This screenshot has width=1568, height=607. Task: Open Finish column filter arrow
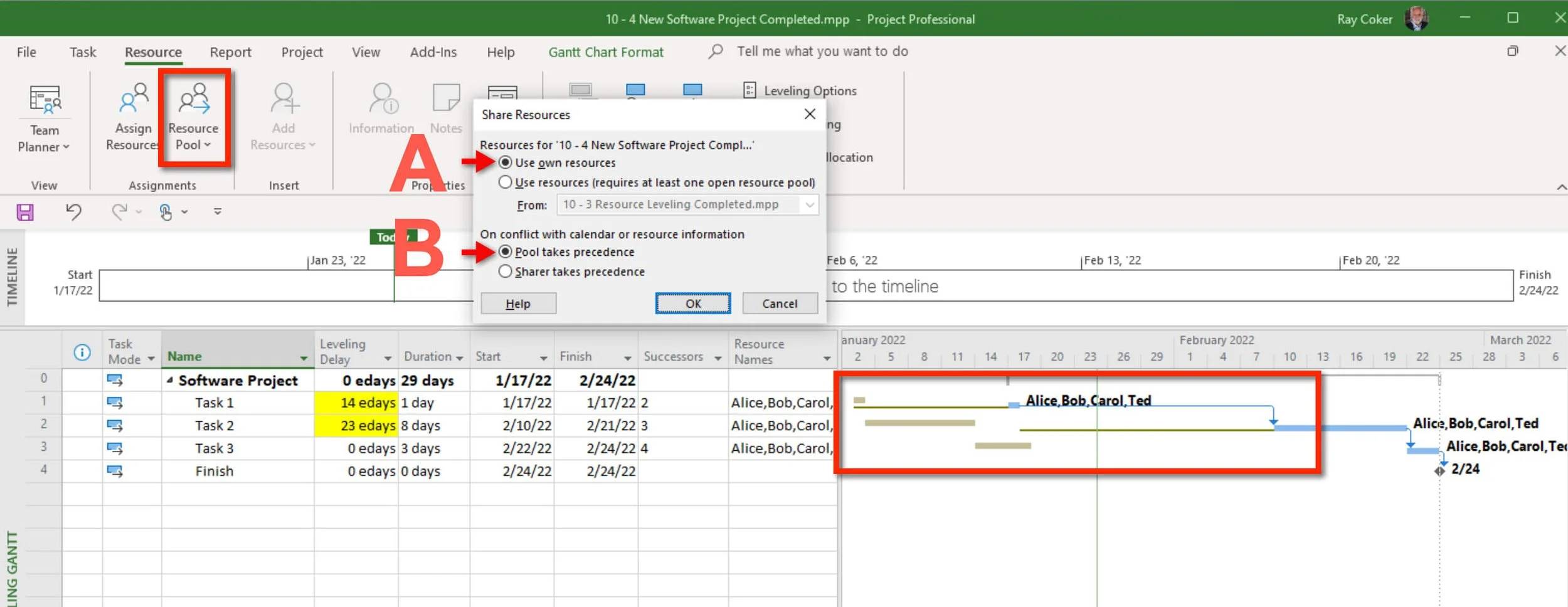click(x=627, y=358)
